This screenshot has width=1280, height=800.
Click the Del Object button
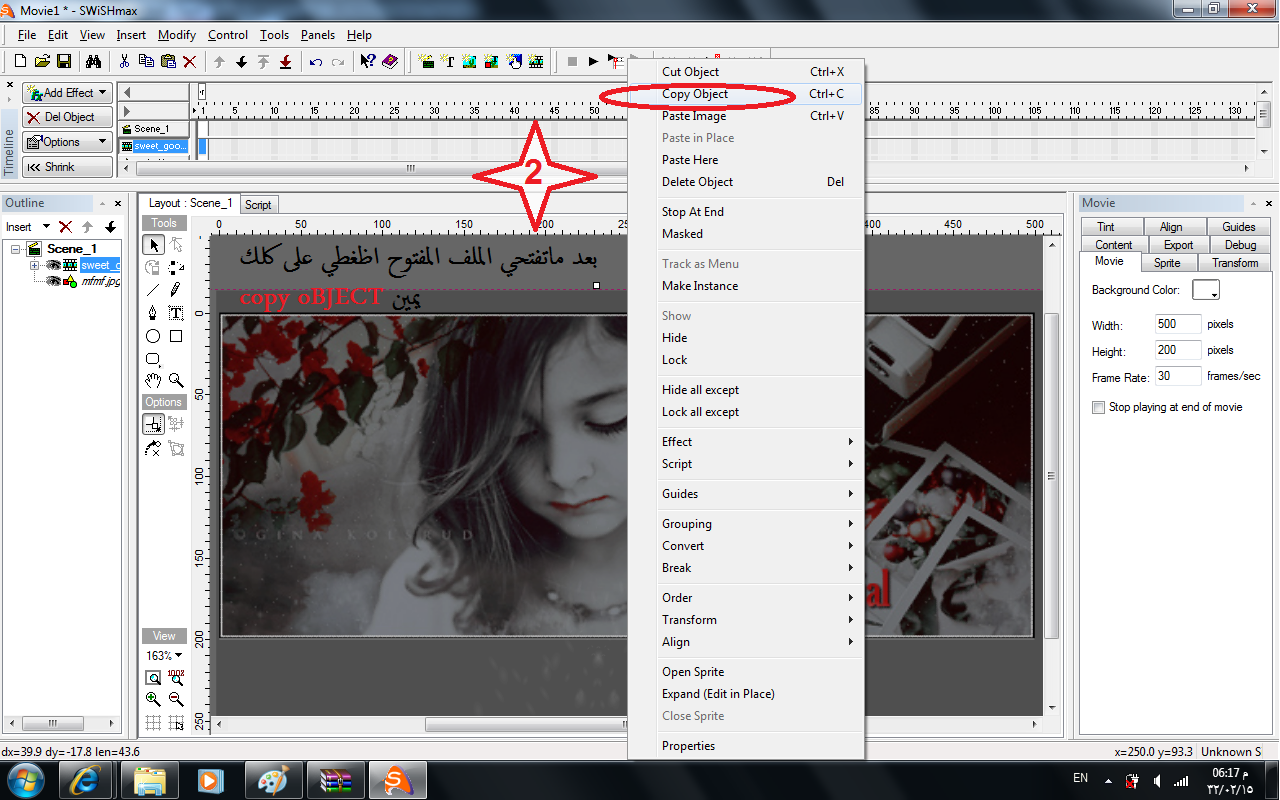66,117
